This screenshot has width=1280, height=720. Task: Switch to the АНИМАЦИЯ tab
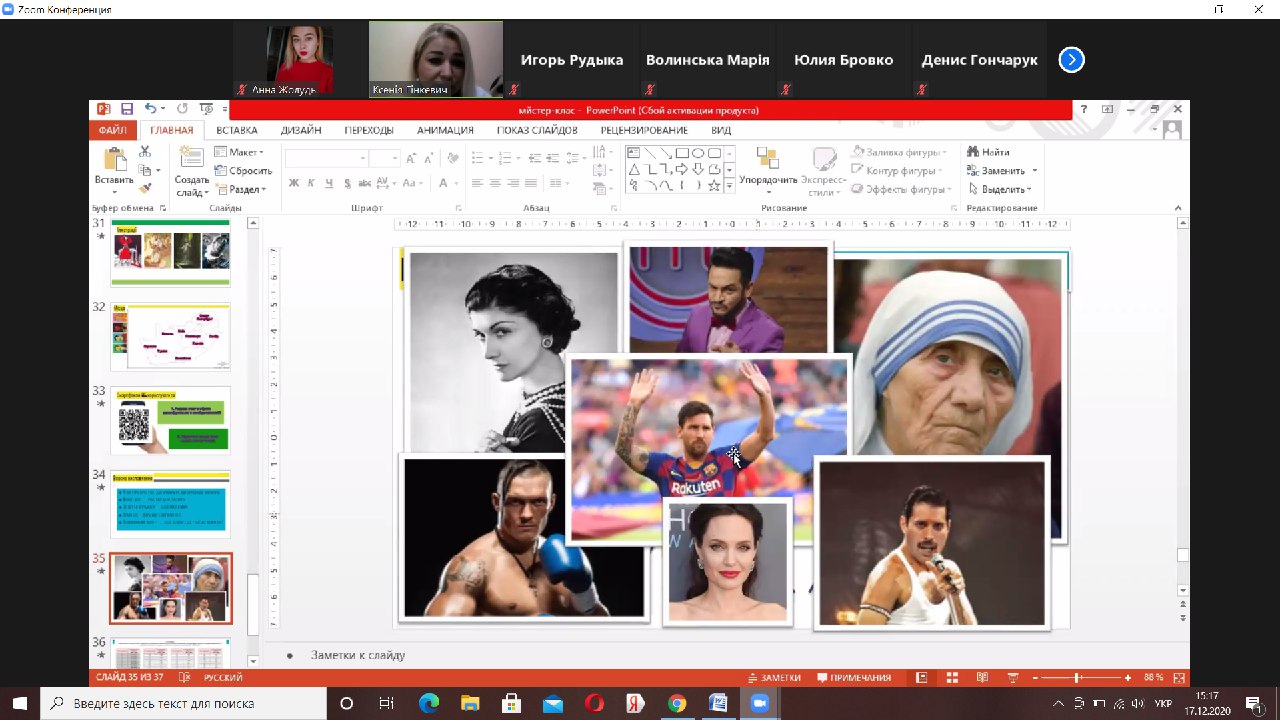pyautogui.click(x=445, y=130)
